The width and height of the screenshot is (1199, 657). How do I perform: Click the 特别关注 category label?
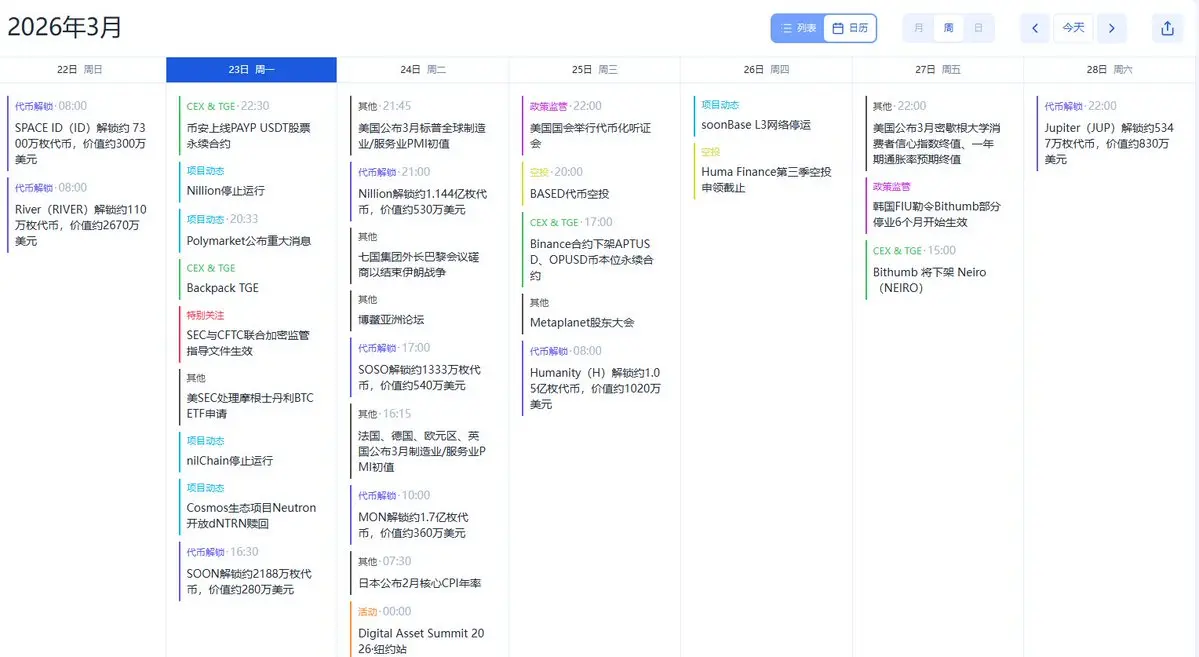tap(205, 315)
